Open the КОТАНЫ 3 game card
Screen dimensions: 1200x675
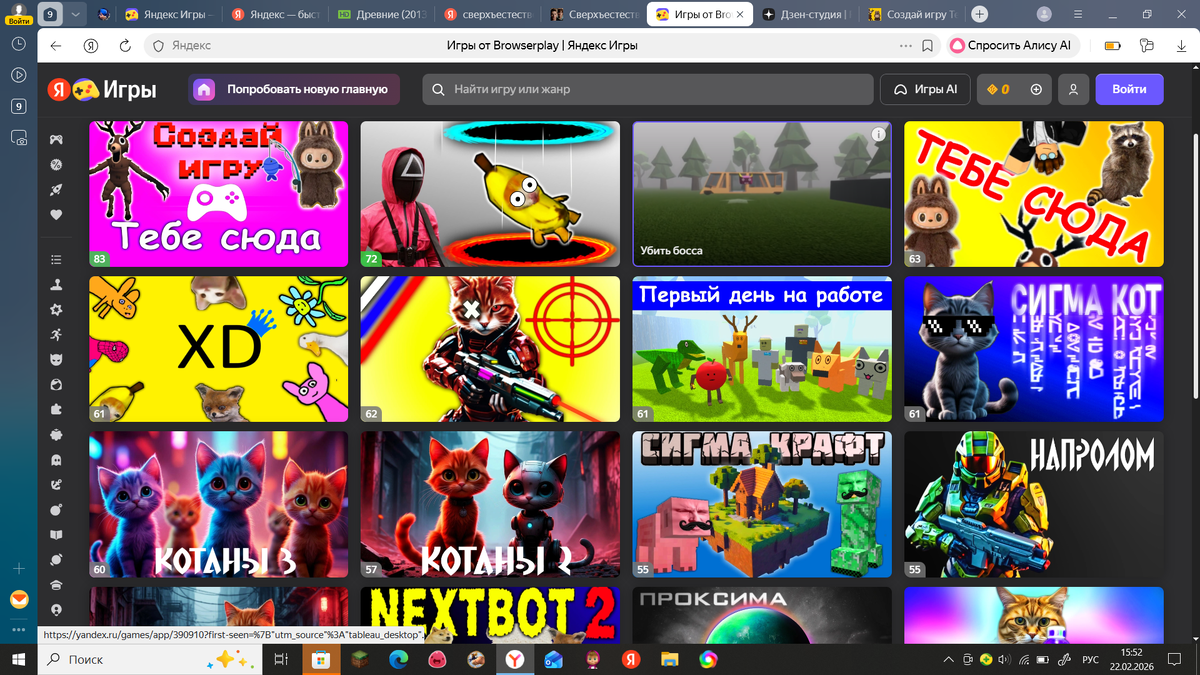pyautogui.click(x=218, y=504)
